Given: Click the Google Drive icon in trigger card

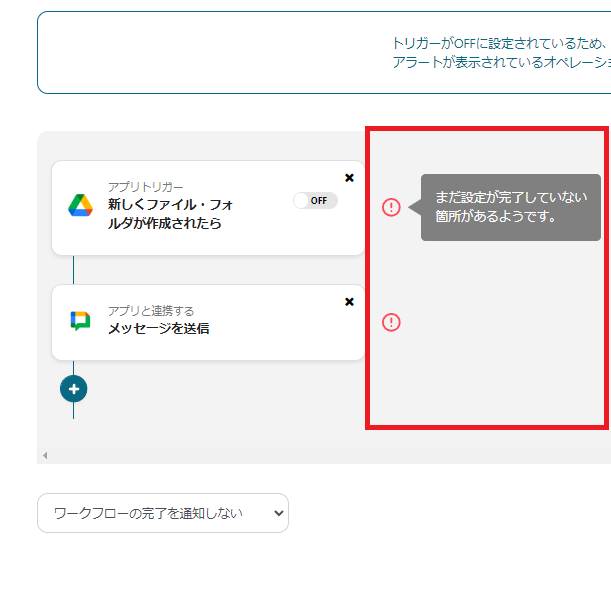Looking at the screenshot, I should 80,205.
